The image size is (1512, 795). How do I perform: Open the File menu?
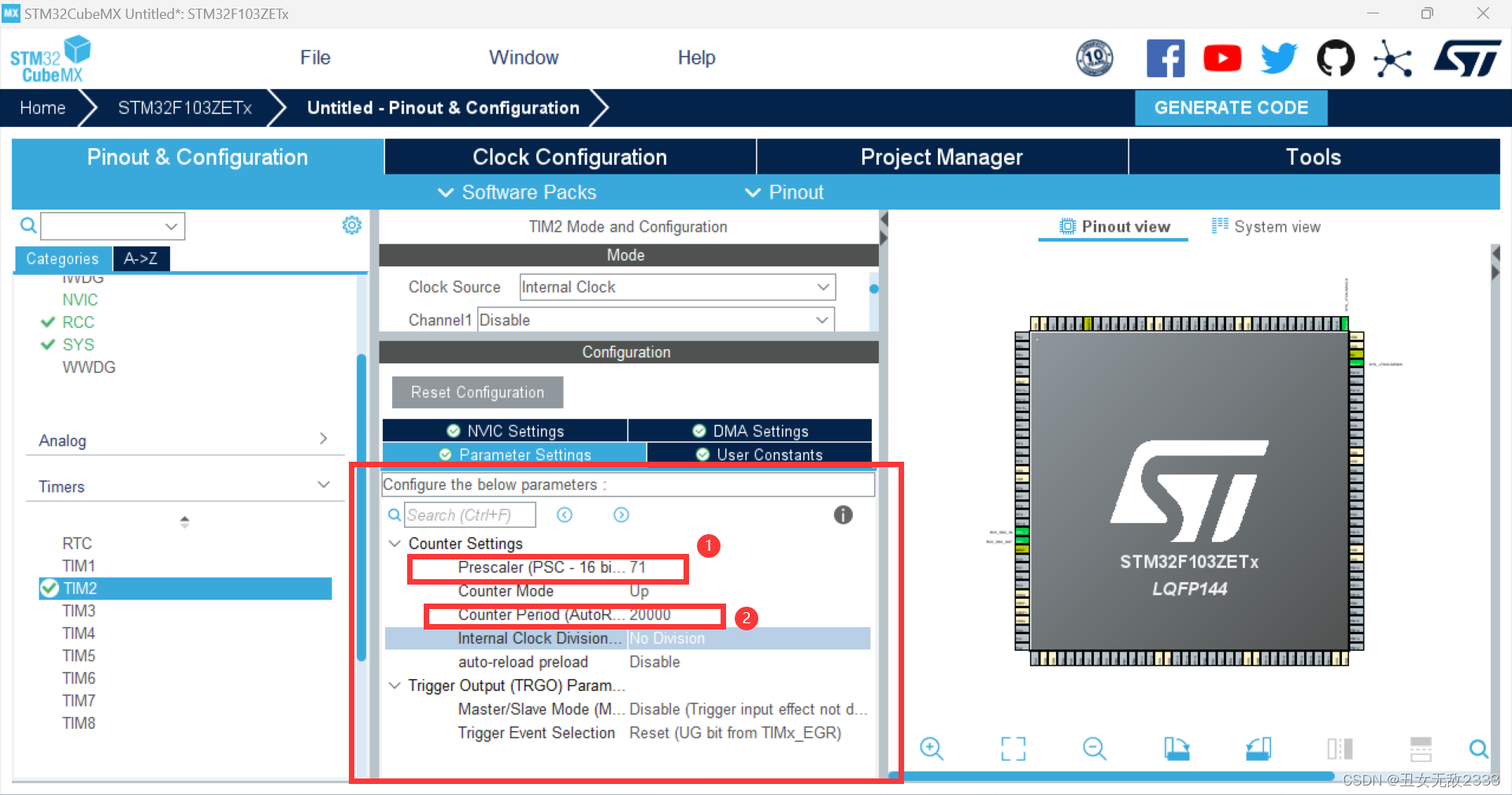[315, 58]
